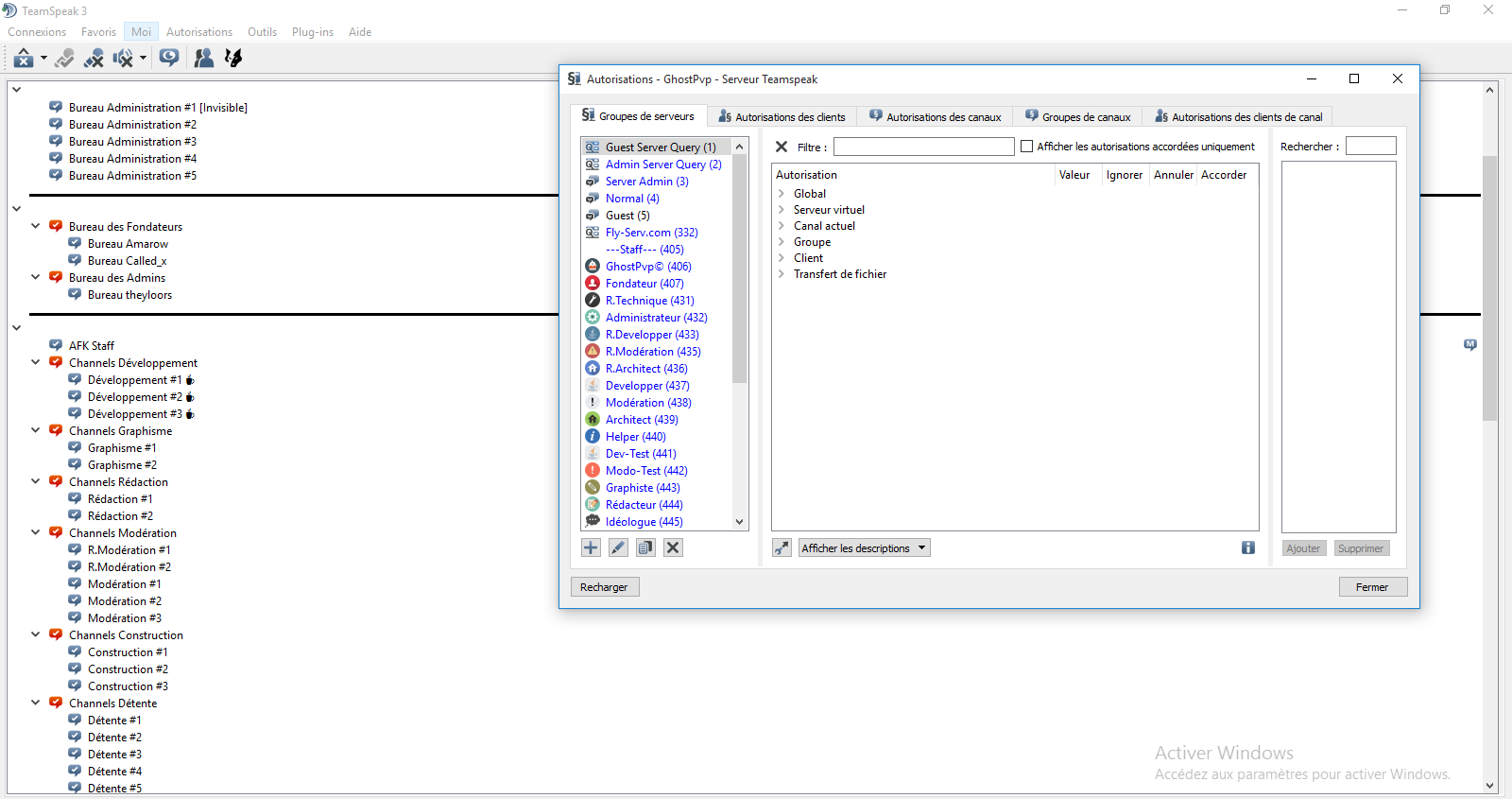Screen dimensions: 1512x799
Task: Expand the Client permission category
Action: pyautogui.click(x=782, y=258)
